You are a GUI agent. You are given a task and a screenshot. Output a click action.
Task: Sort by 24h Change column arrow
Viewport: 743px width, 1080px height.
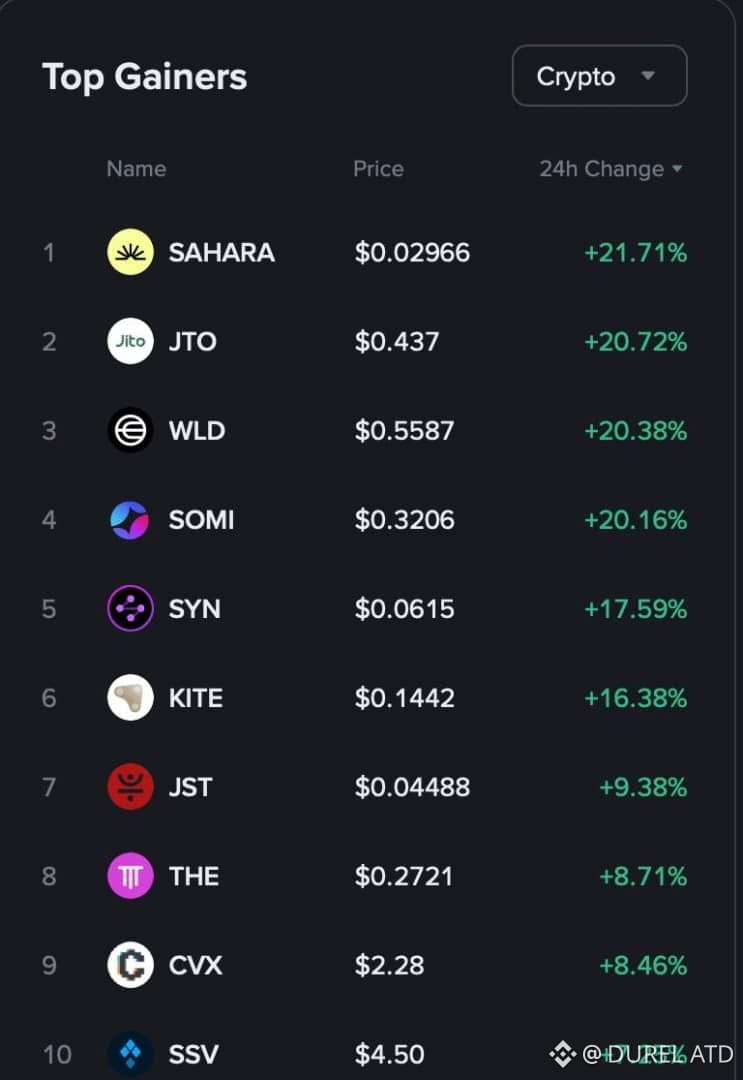tap(677, 169)
